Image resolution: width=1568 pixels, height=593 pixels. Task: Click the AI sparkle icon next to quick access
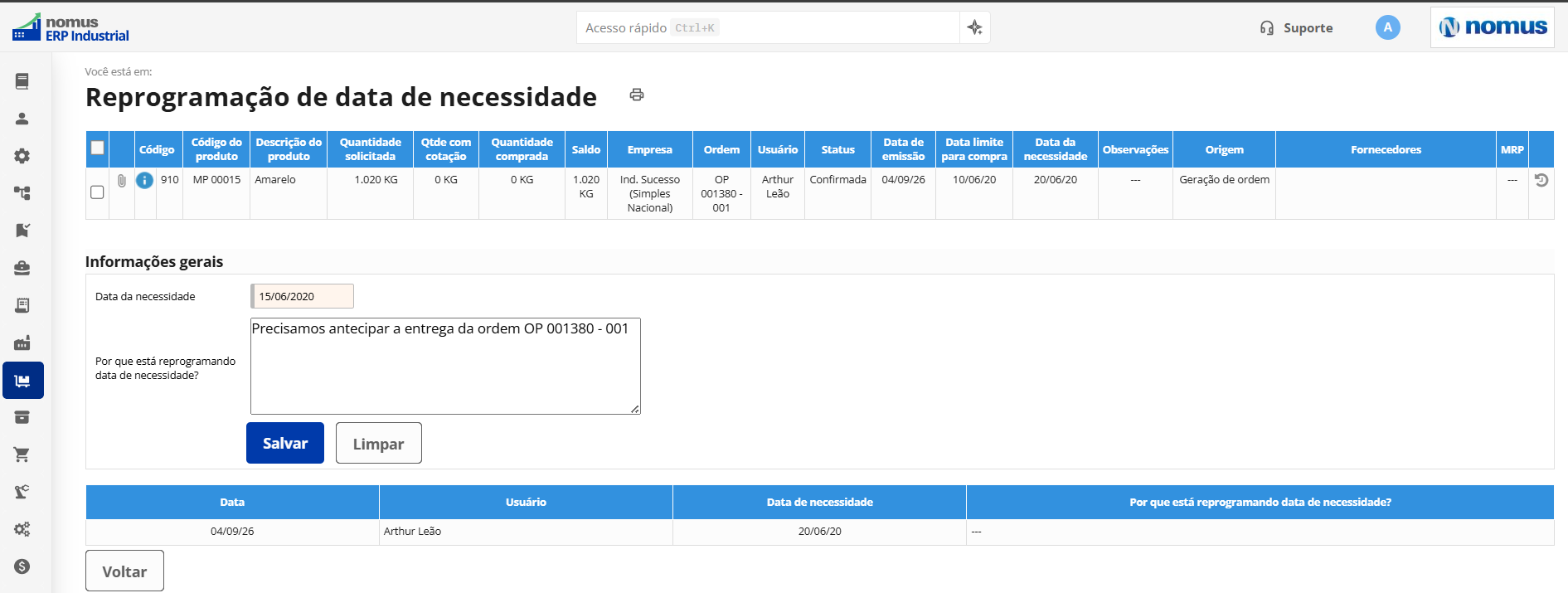pyautogui.click(x=975, y=27)
